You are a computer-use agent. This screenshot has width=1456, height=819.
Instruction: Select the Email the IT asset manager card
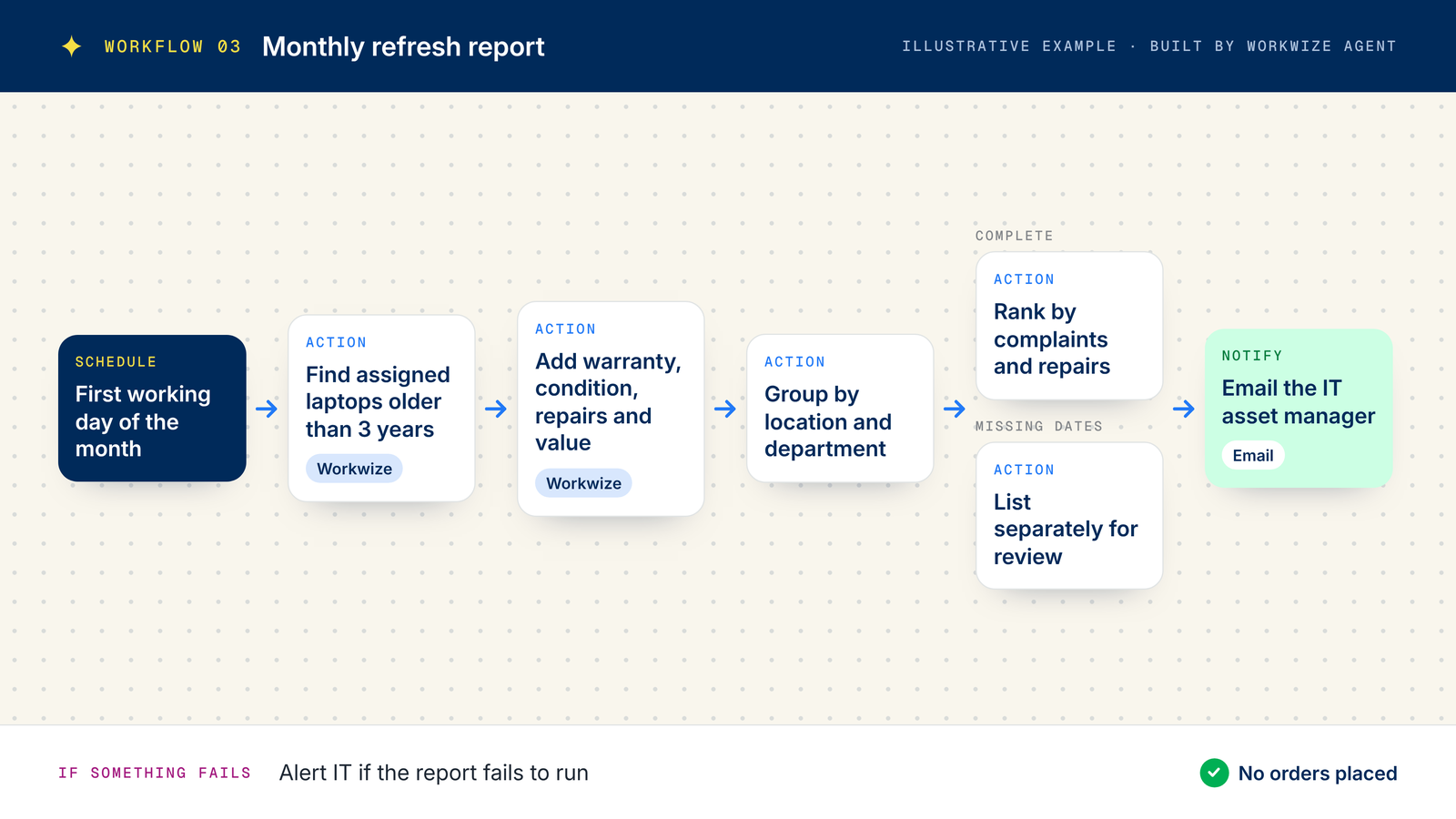[1299, 408]
